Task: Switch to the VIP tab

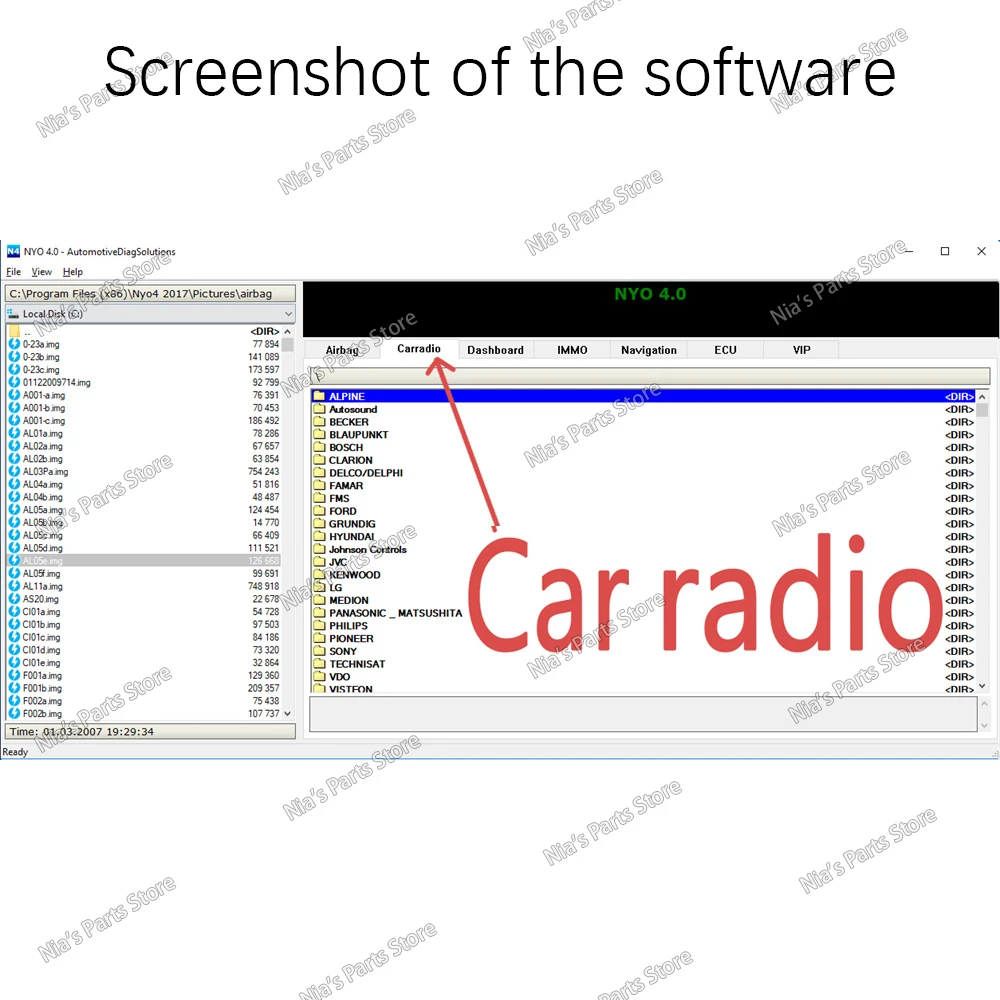Action: pos(802,350)
